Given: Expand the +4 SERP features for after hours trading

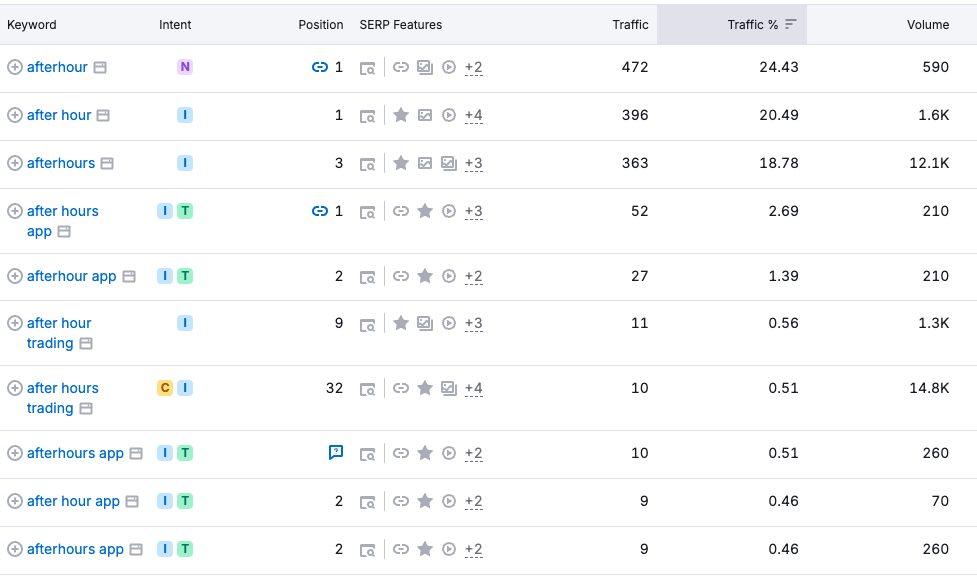Looking at the screenshot, I should point(473,388).
